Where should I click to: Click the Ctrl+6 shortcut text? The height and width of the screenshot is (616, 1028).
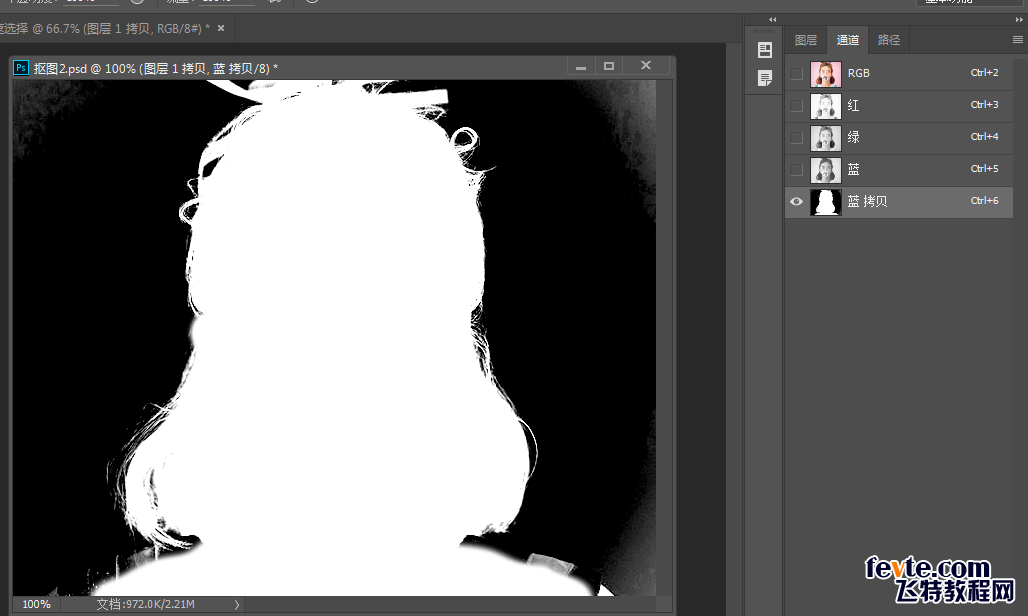[x=984, y=201]
